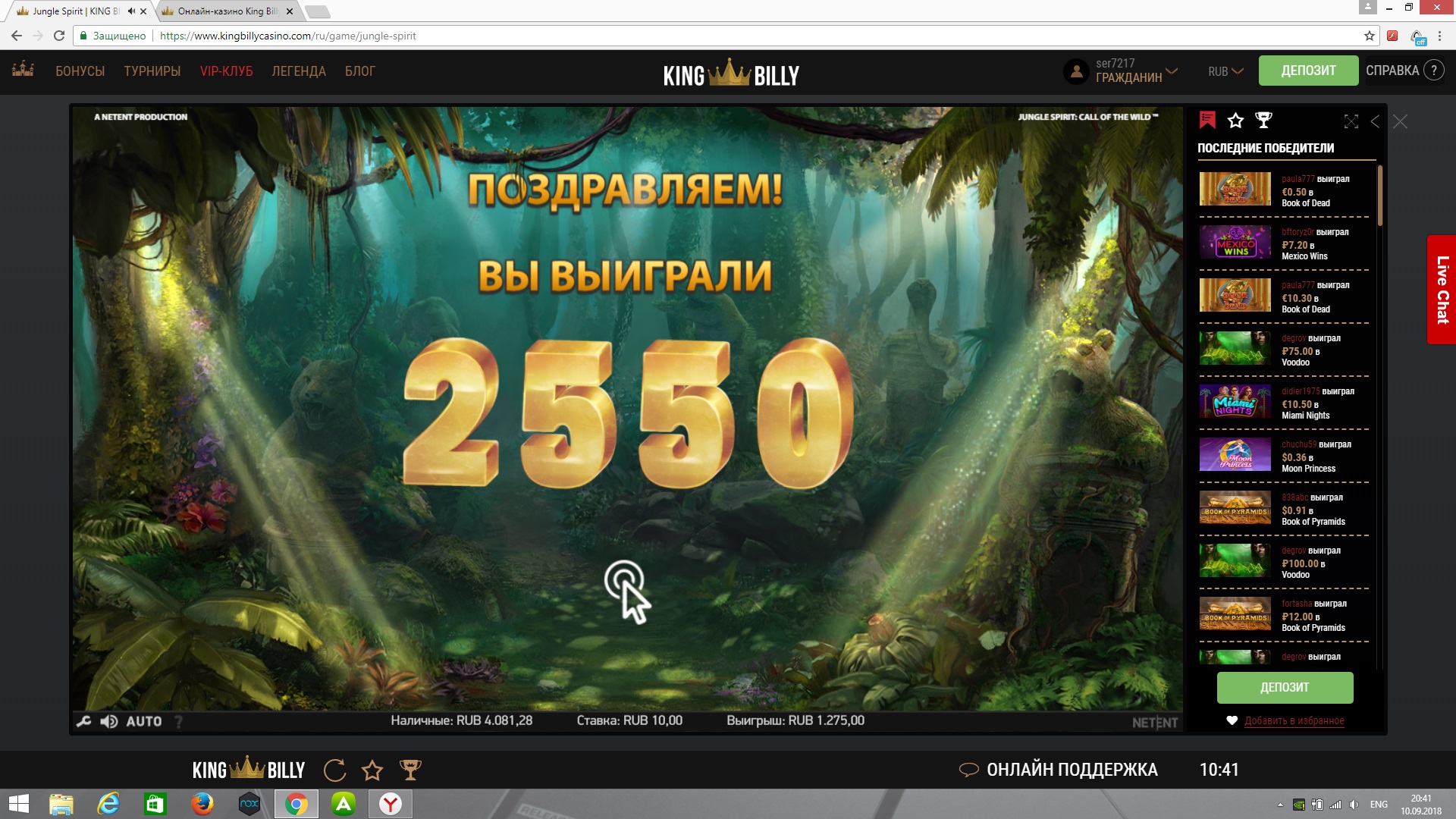Open the БЛОГ menu item
This screenshot has width=1456, height=819.
[x=360, y=71]
